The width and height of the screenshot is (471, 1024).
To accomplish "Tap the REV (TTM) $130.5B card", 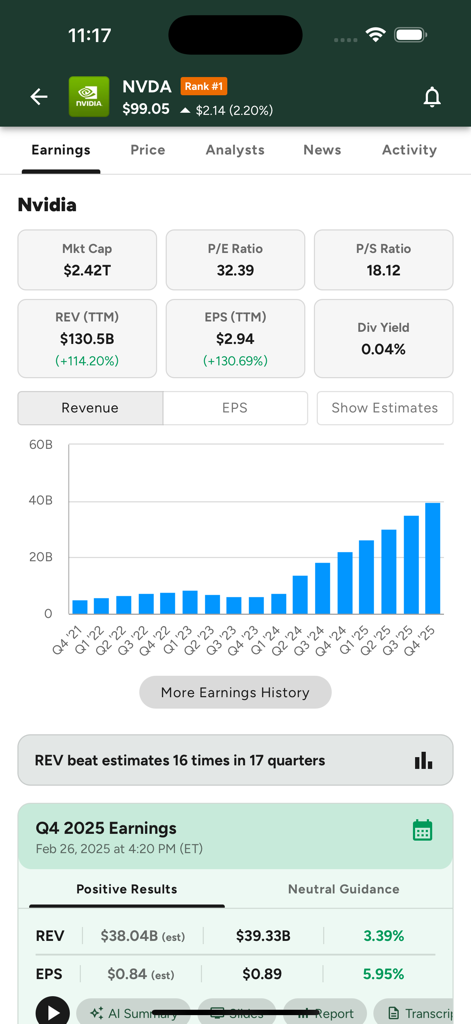I will (x=87, y=338).
